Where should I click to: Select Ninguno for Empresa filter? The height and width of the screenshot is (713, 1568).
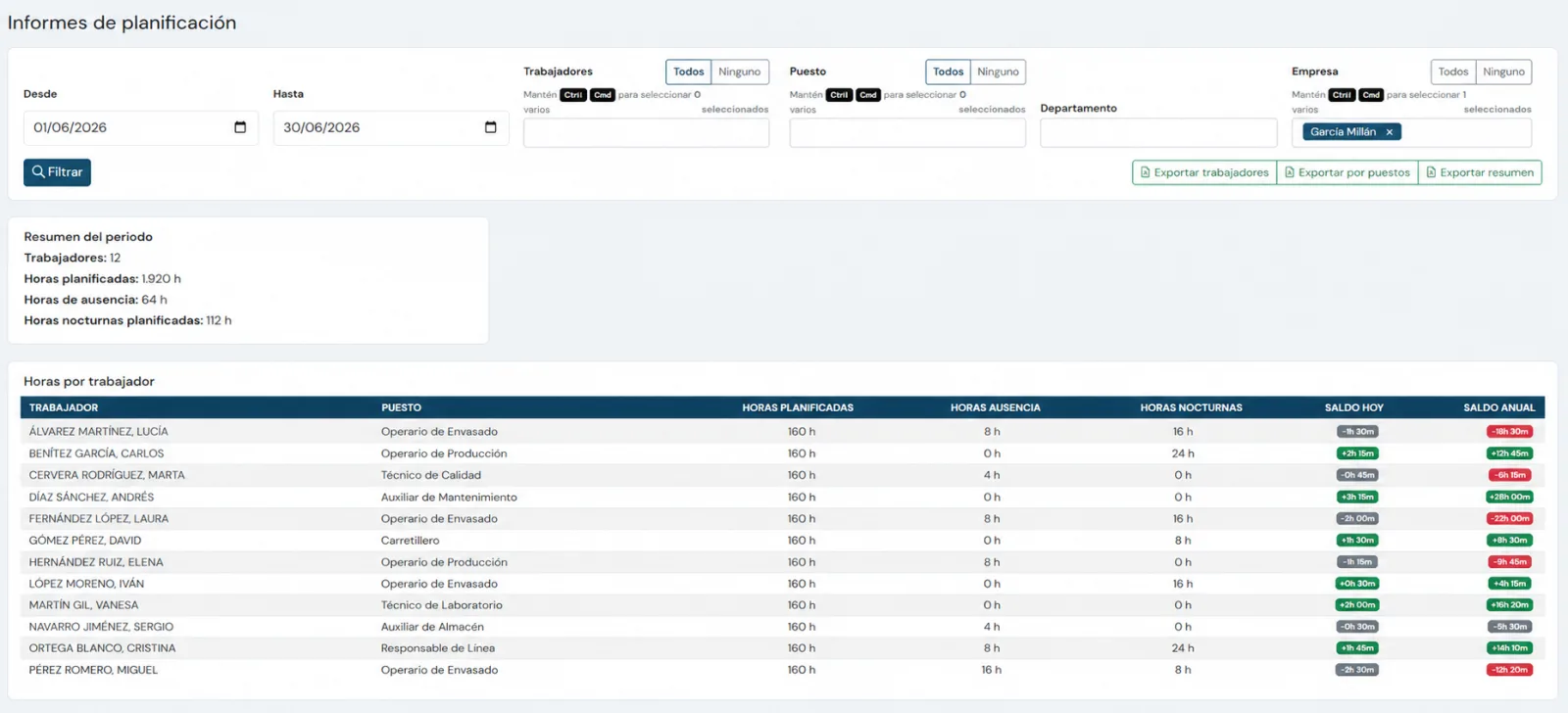tap(1504, 71)
